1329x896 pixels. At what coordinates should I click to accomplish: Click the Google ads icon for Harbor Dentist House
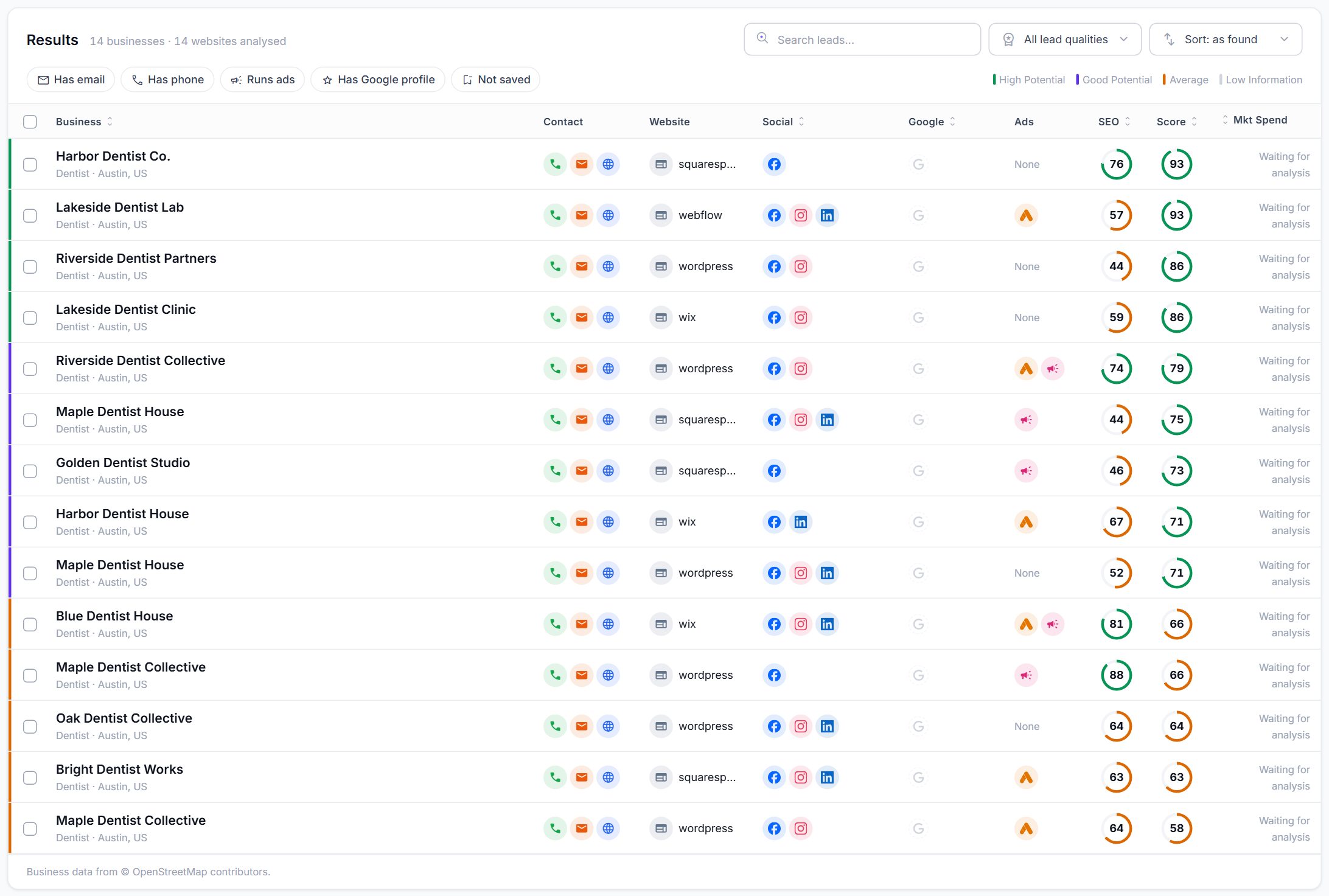click(1026, 522)
